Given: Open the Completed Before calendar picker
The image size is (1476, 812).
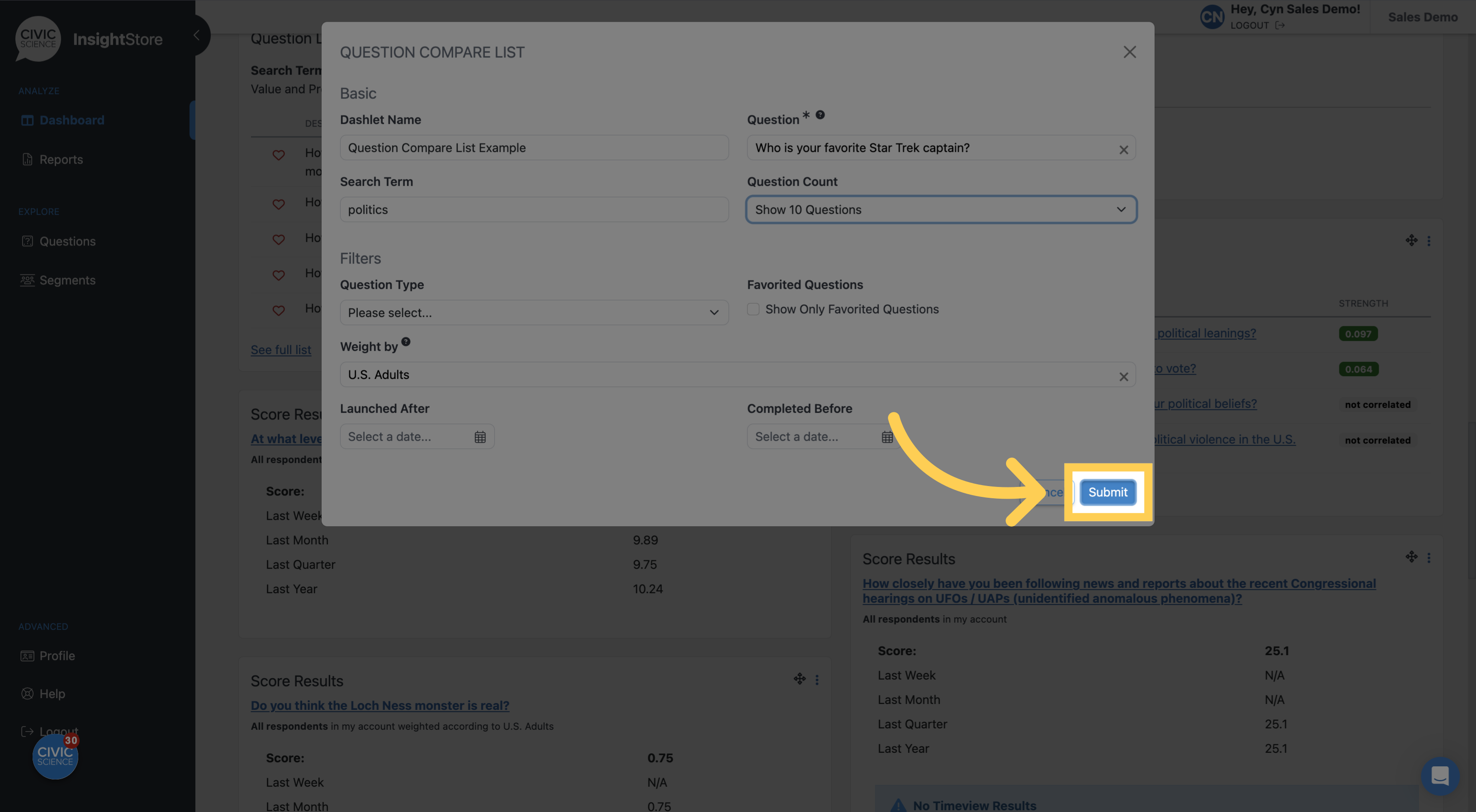Looking at the screenshot, I should pos(887,437).
